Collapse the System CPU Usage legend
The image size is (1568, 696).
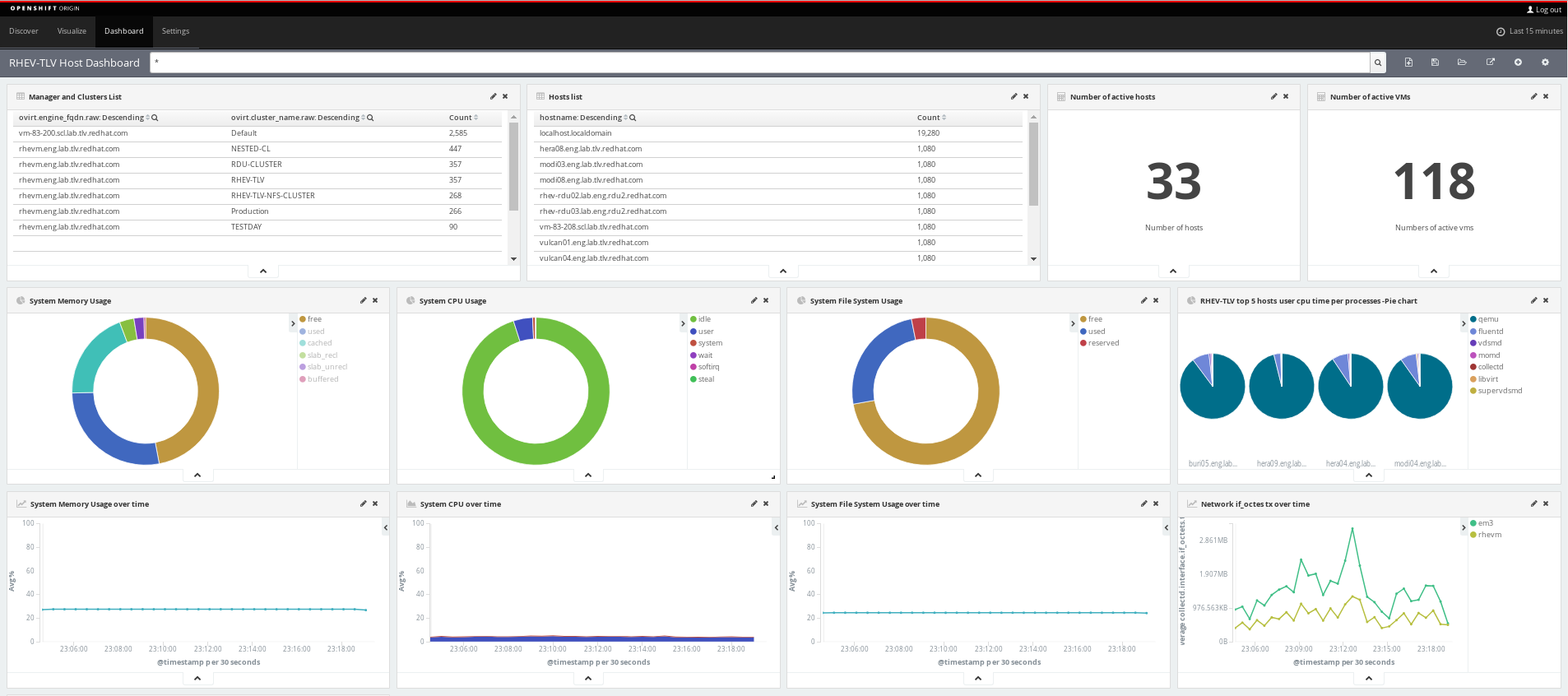683,323
